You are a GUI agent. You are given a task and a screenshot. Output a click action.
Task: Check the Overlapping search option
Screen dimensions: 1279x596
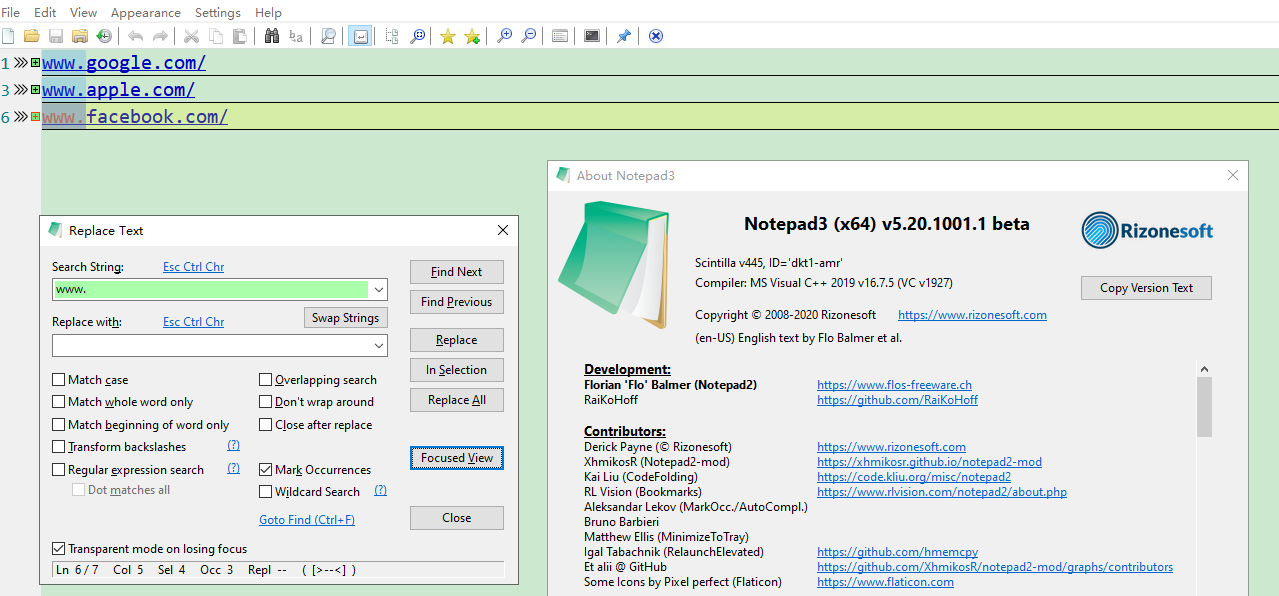[x=266, y=380]
